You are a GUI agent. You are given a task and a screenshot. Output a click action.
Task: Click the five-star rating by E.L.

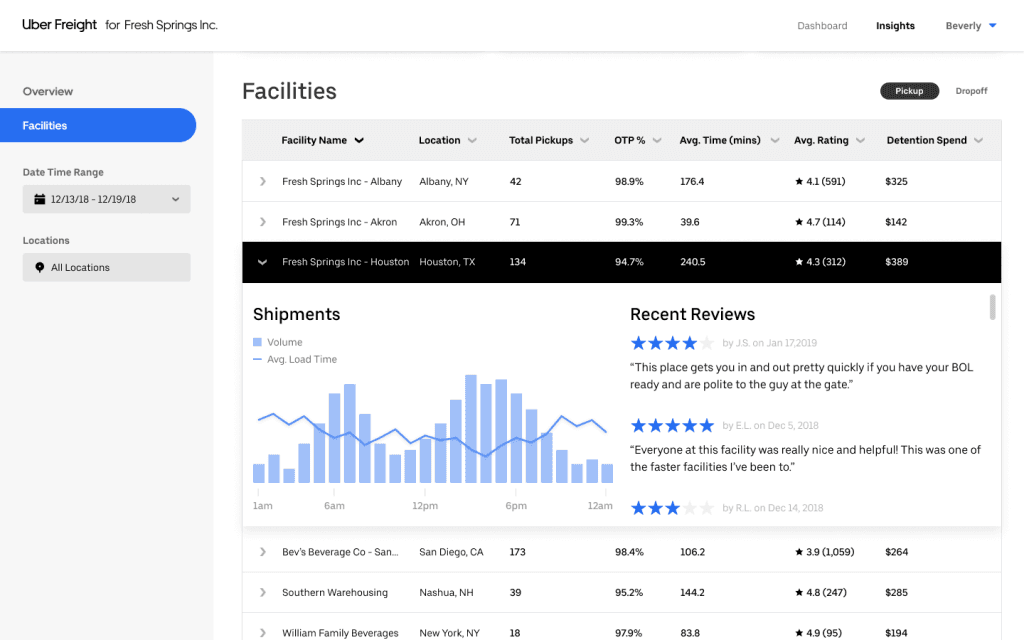point(672,426)
